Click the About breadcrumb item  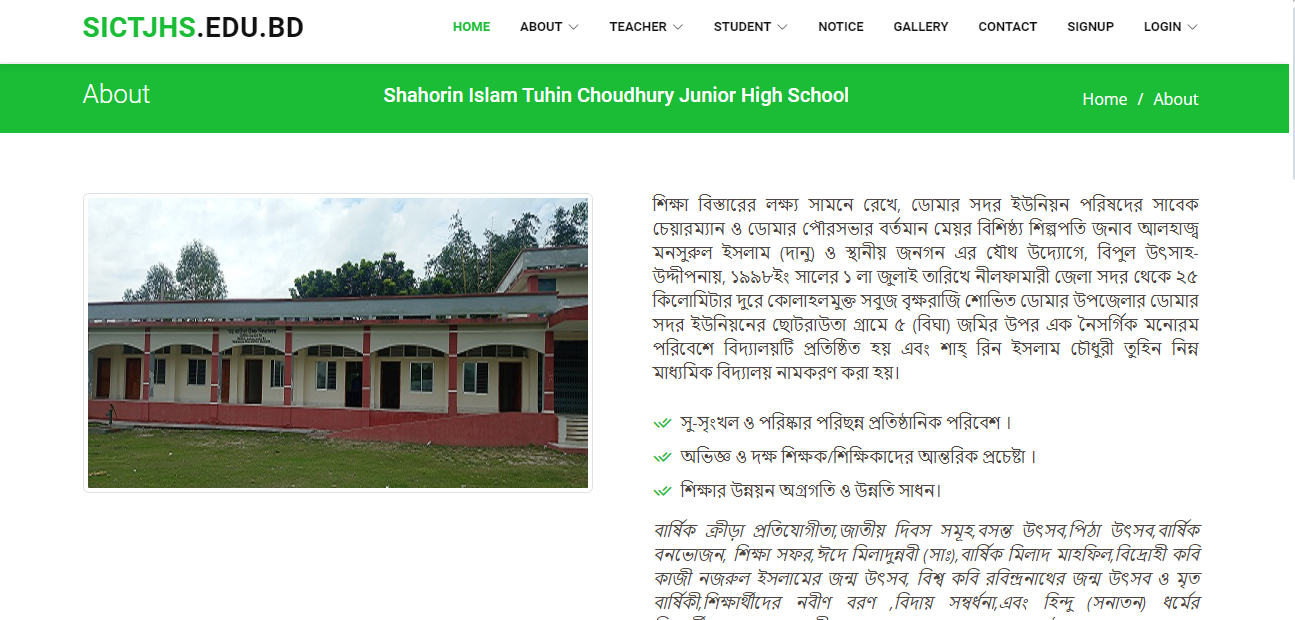click(x=1175, y=99)
